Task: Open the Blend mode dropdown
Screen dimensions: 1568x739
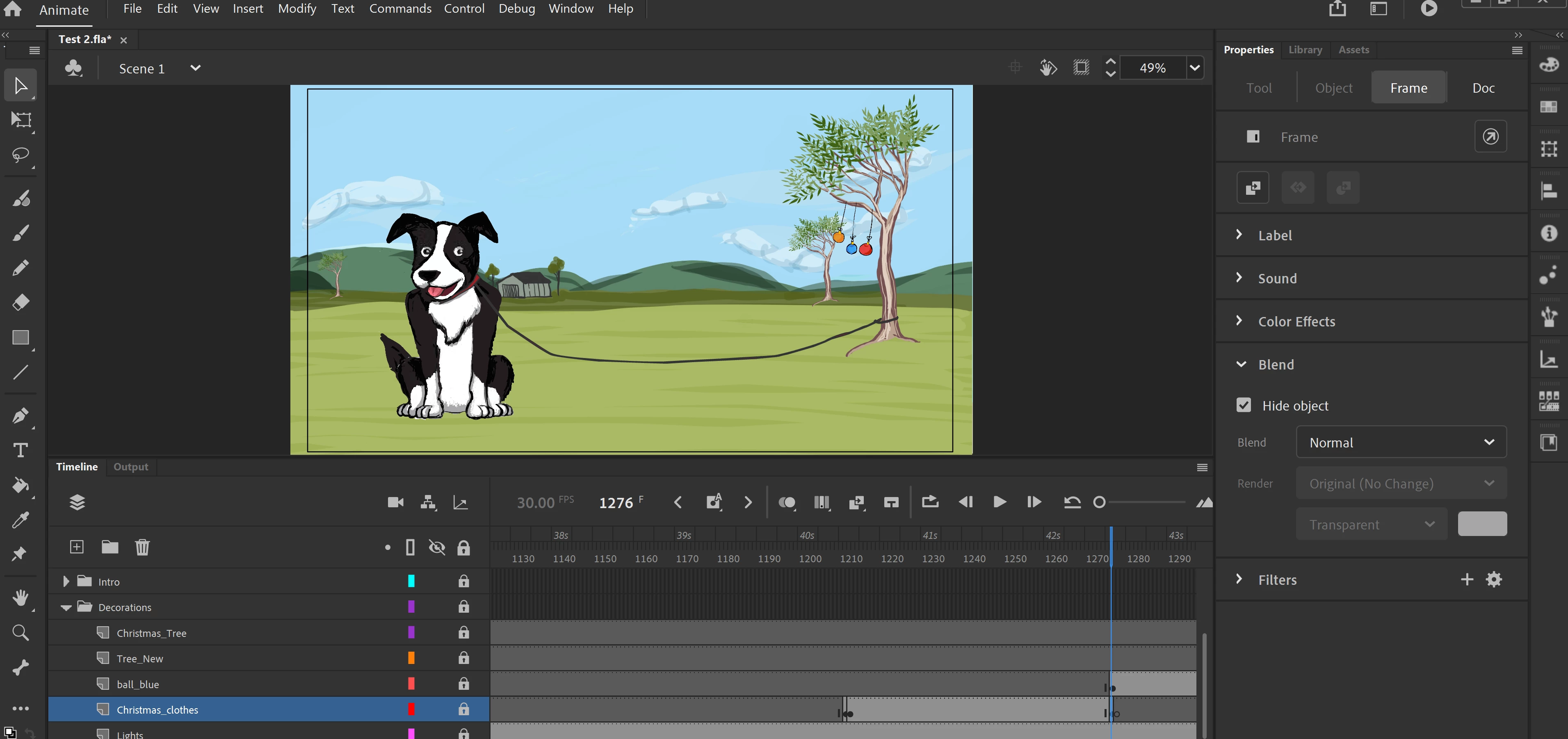Action: (1401, 442)
